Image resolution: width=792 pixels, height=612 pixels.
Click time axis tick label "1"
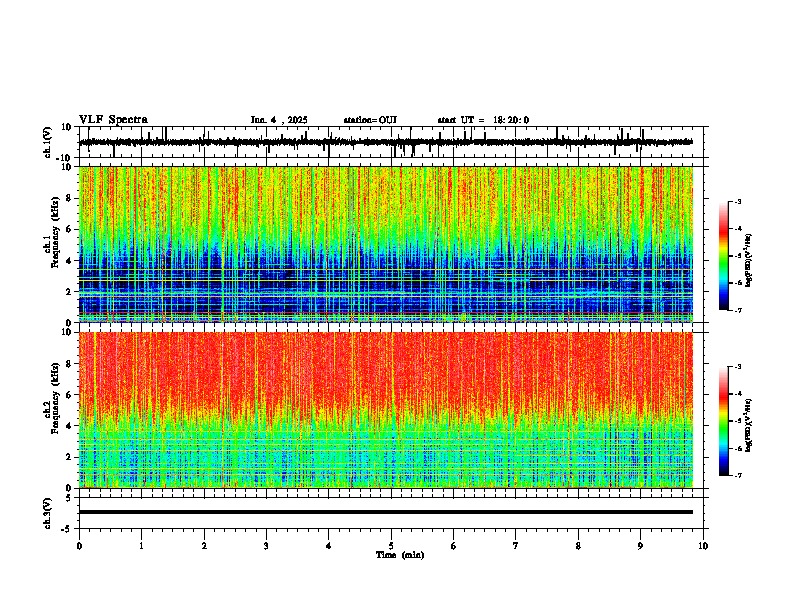(141, 546)
